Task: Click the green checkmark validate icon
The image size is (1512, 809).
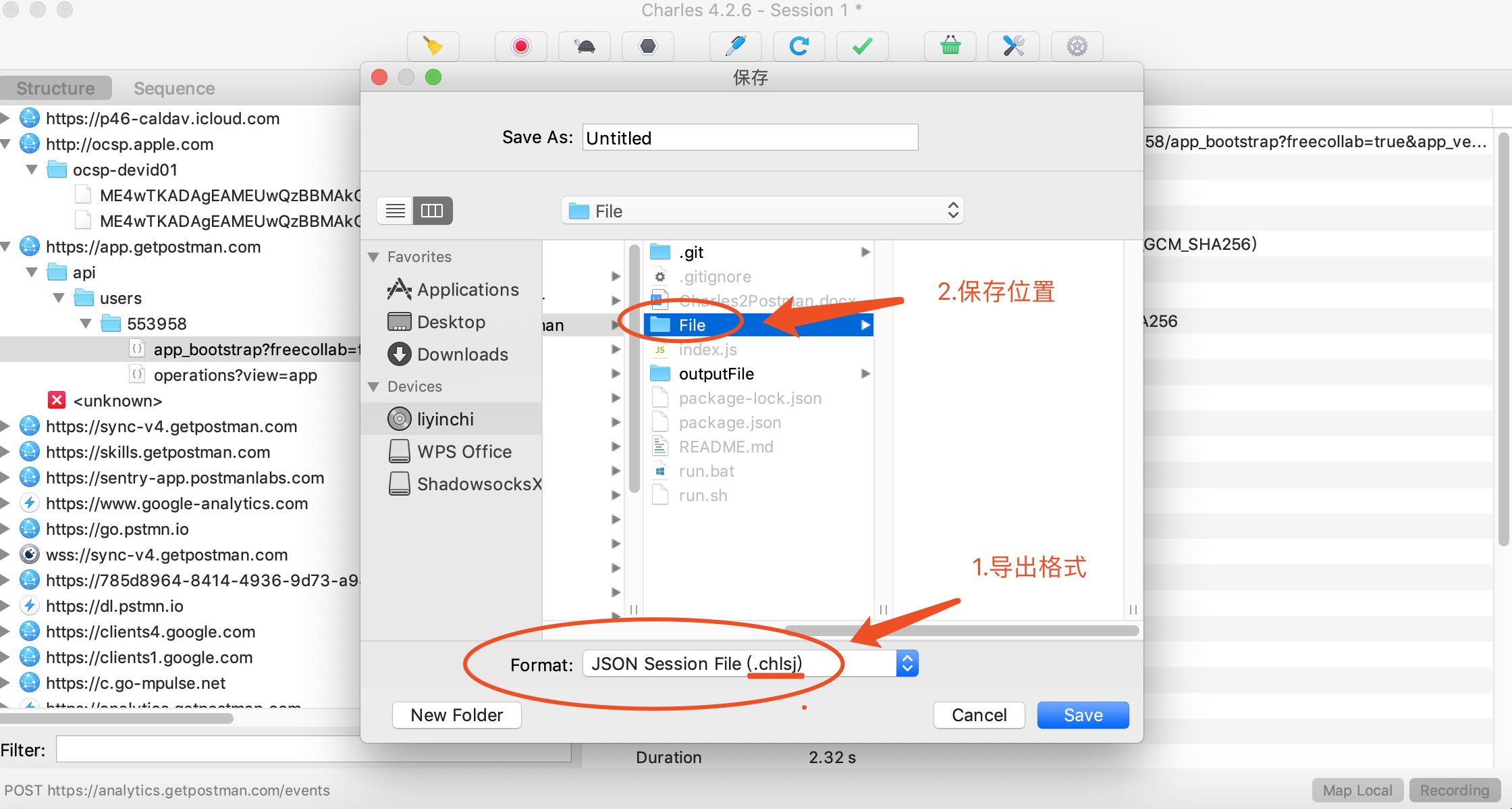Action: pyautogui.click(x=862, y=46)
